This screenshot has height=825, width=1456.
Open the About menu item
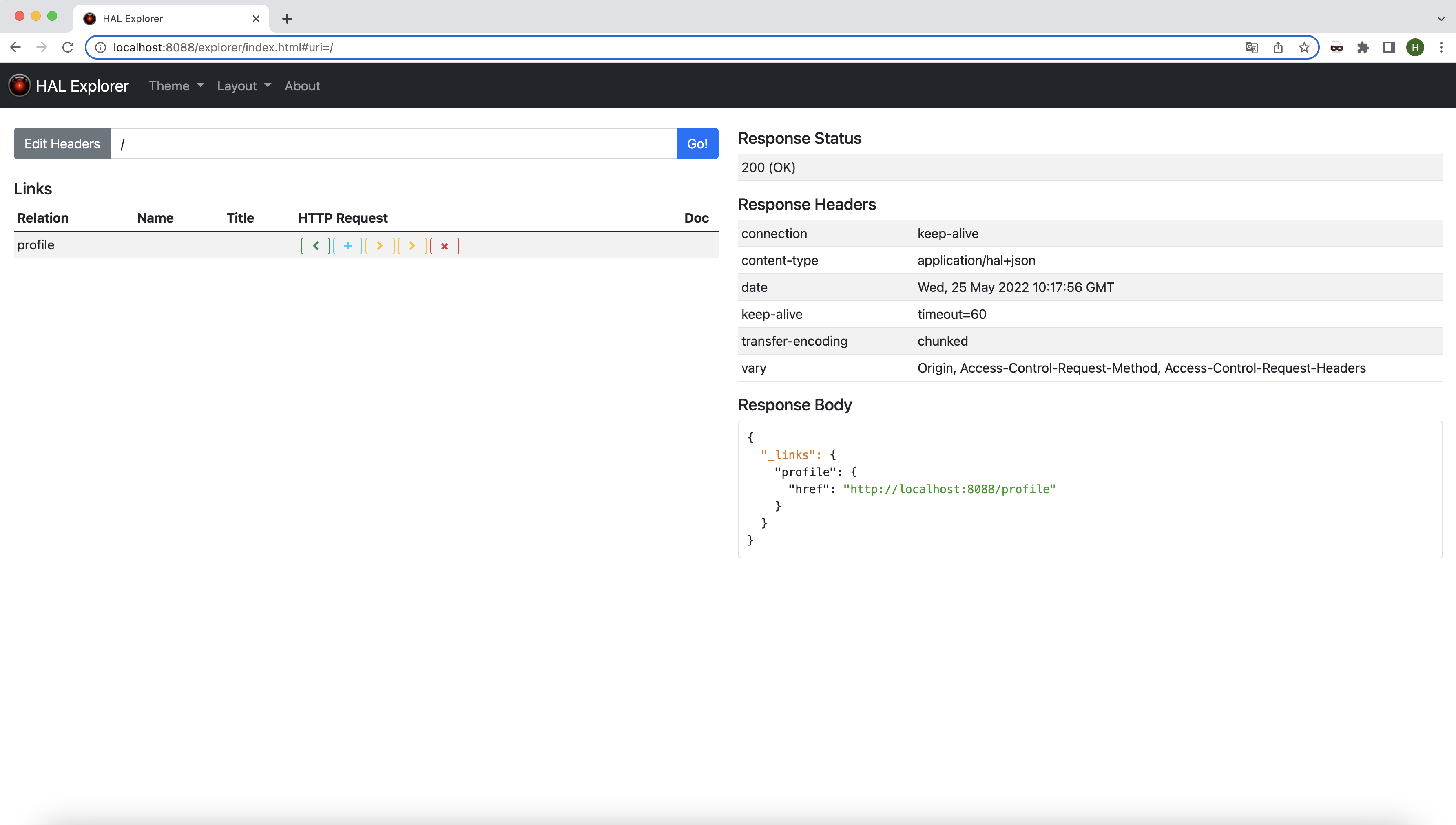302,86
